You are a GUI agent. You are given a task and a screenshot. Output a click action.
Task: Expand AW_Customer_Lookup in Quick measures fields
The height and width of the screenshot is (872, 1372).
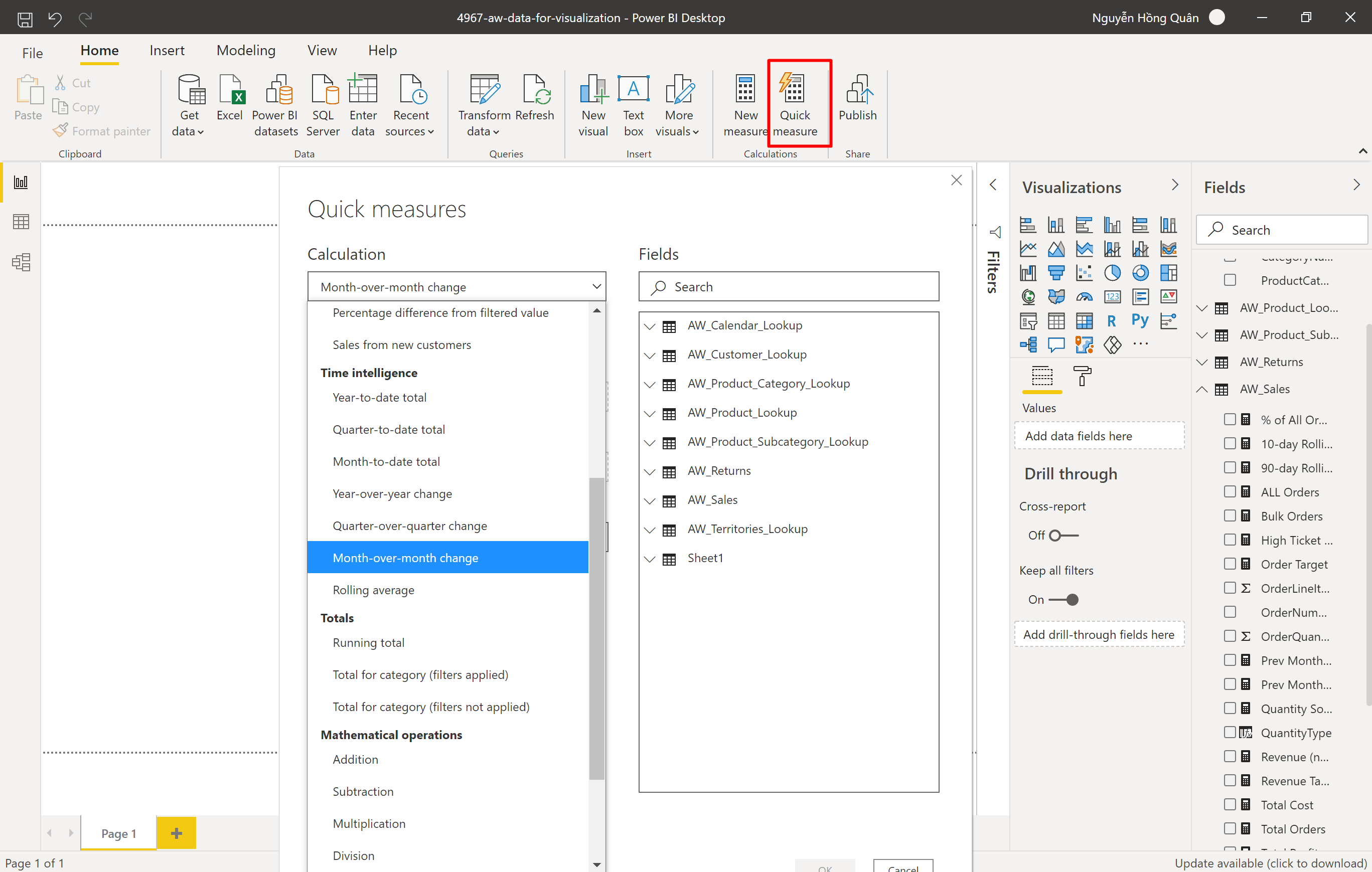650,356
